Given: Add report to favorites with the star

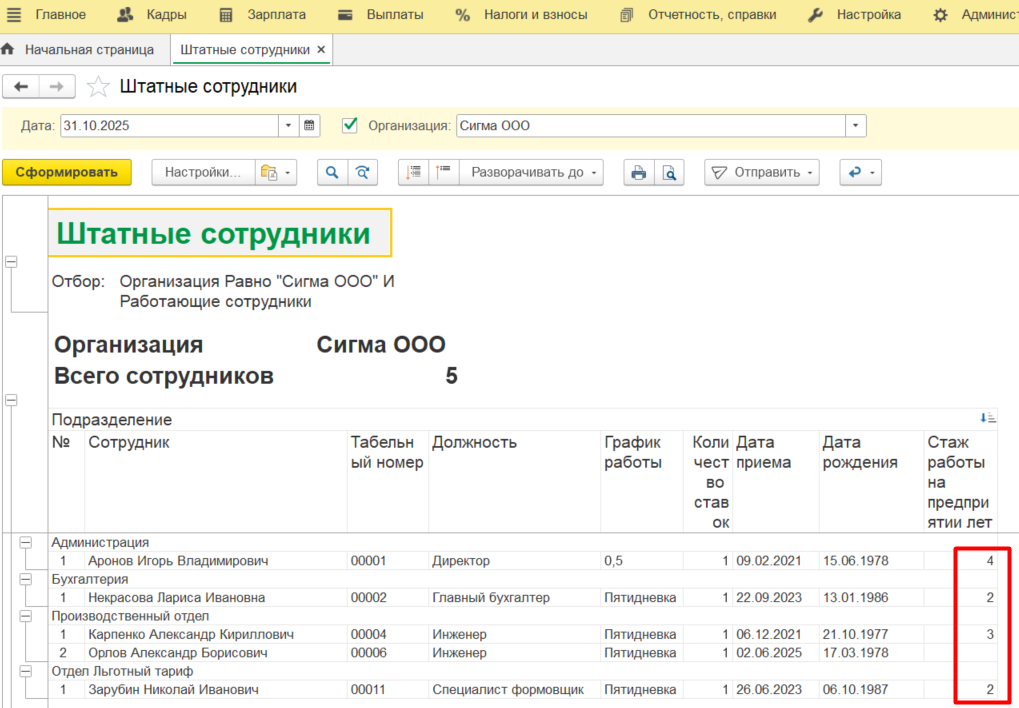Looking at the screenshot, I should tap(98, 86).
